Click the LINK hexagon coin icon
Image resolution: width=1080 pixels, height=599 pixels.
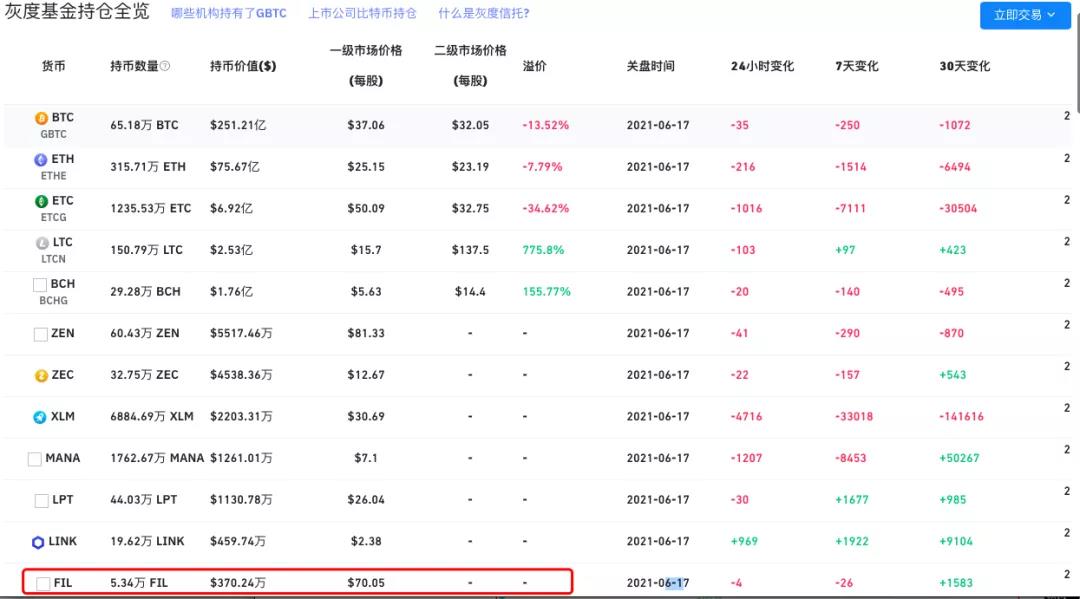coord(38,542)
